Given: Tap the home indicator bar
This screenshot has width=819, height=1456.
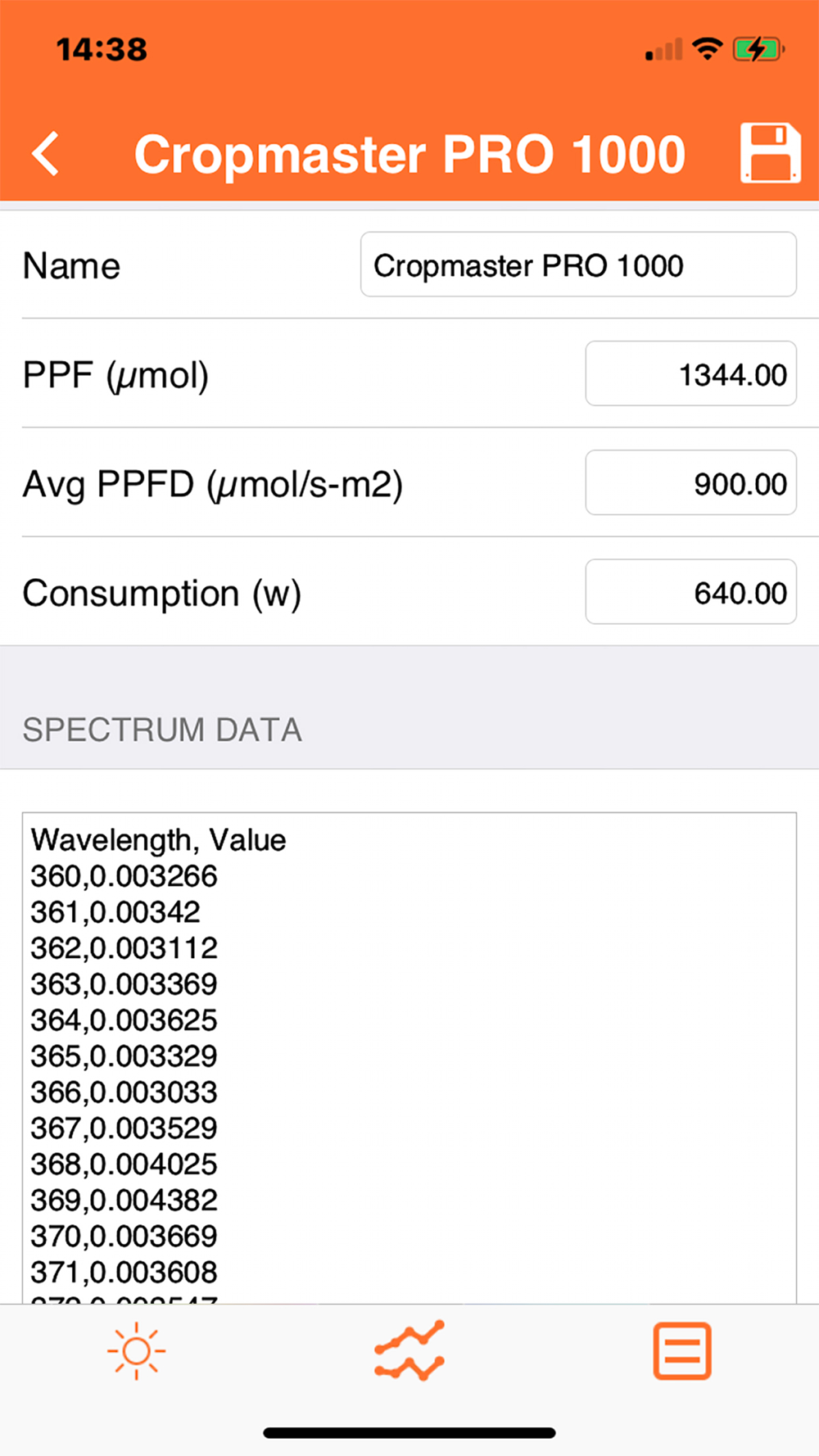Looking at the screenshot, I should [409, 1433].
